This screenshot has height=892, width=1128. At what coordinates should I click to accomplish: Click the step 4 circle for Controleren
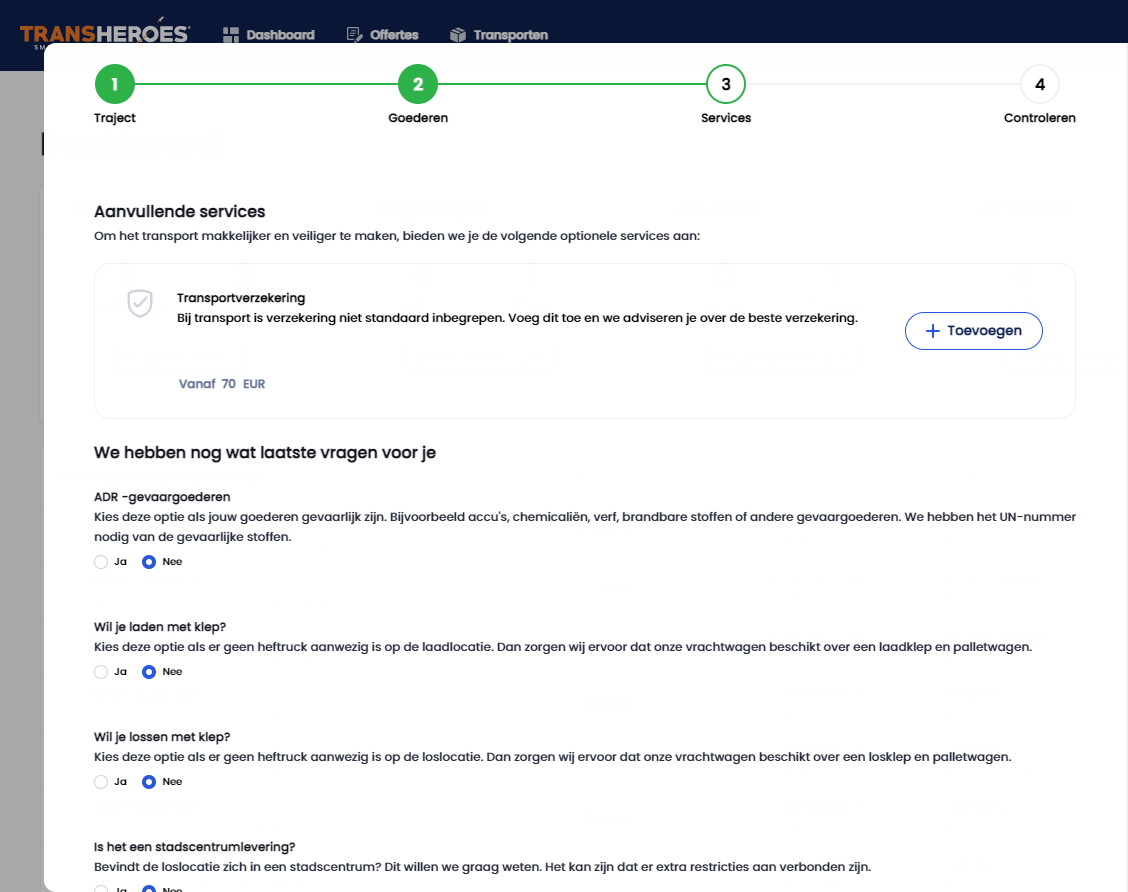coord(1039,85)
